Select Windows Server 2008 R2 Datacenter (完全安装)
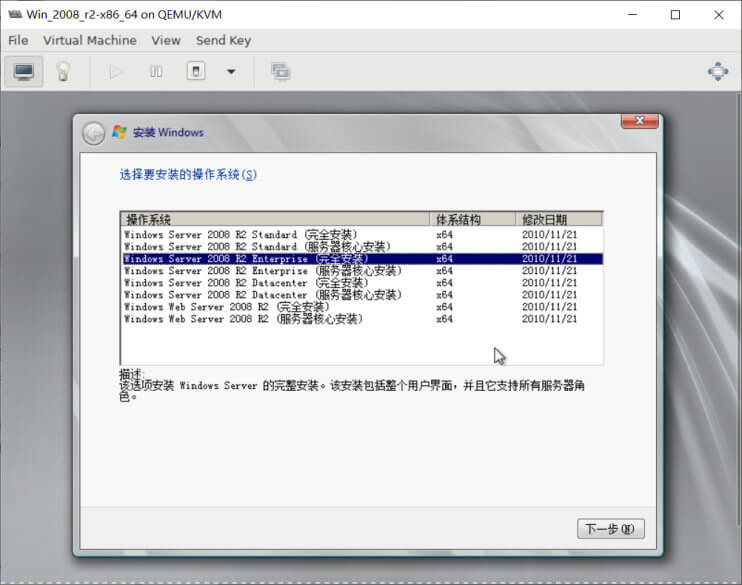The image size is (742, 585). coord(362,283)
